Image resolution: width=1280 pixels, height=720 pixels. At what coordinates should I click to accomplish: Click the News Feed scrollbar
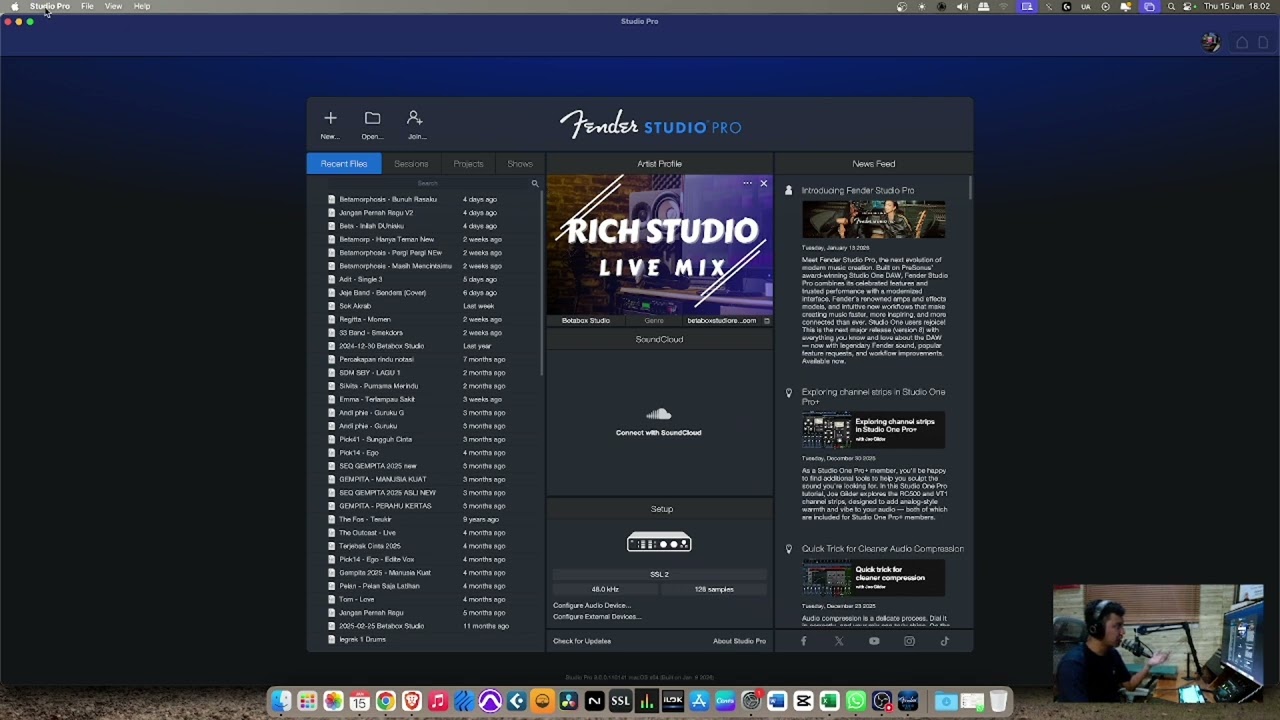(x=970, y=190)
